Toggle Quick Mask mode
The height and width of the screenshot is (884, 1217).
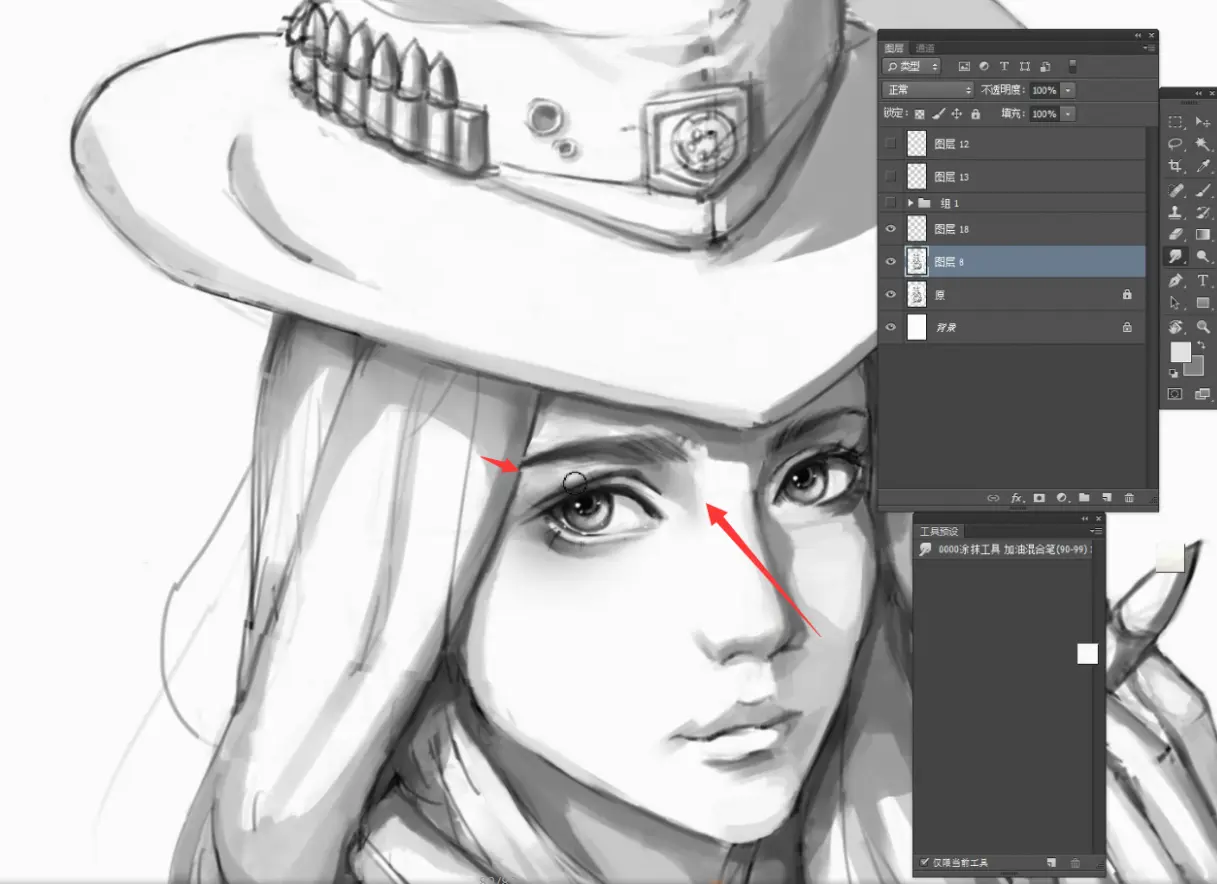click(x=1176, y=394)
